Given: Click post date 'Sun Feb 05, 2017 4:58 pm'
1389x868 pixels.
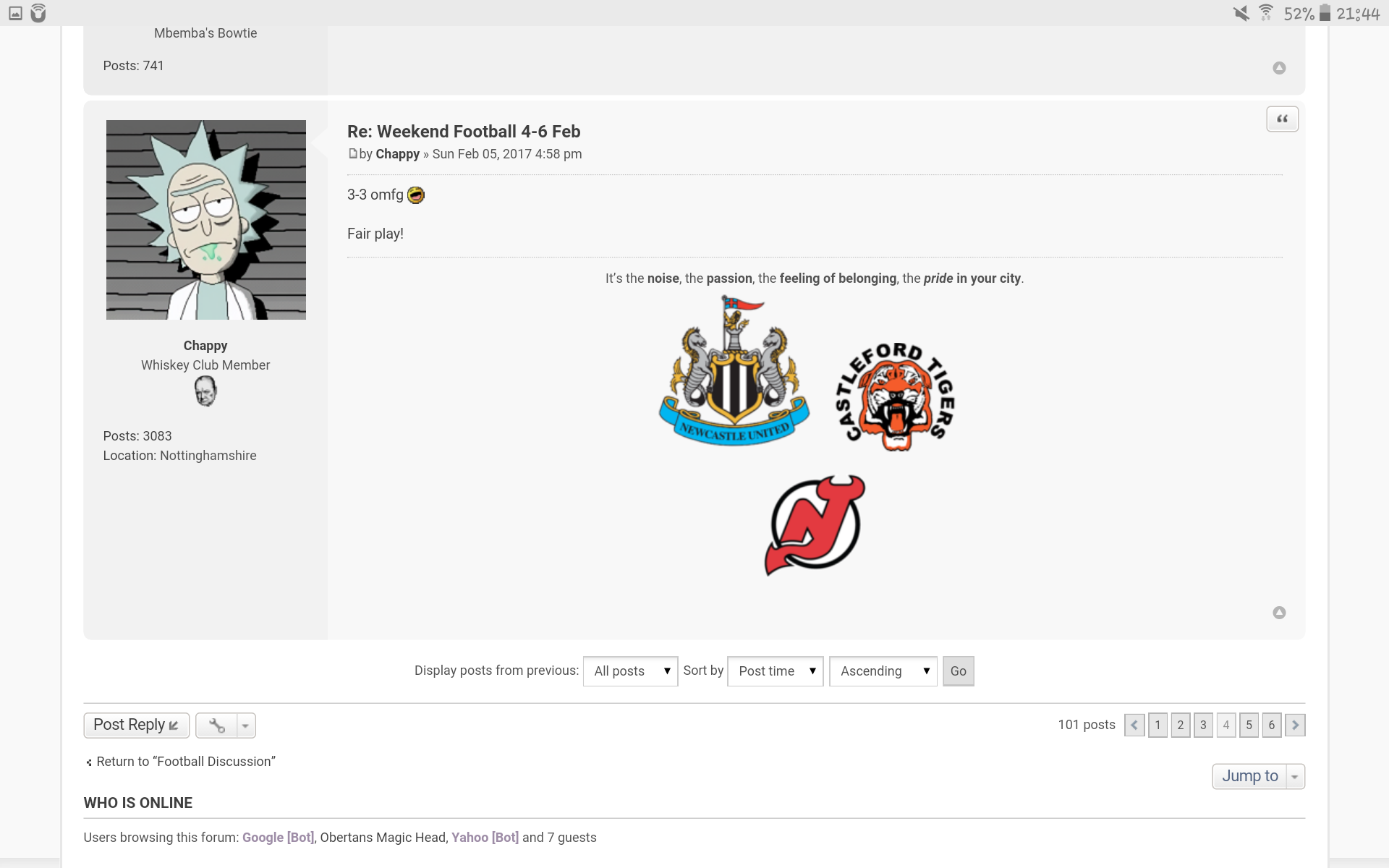Looking at the screenshot, I should point(507,154).
